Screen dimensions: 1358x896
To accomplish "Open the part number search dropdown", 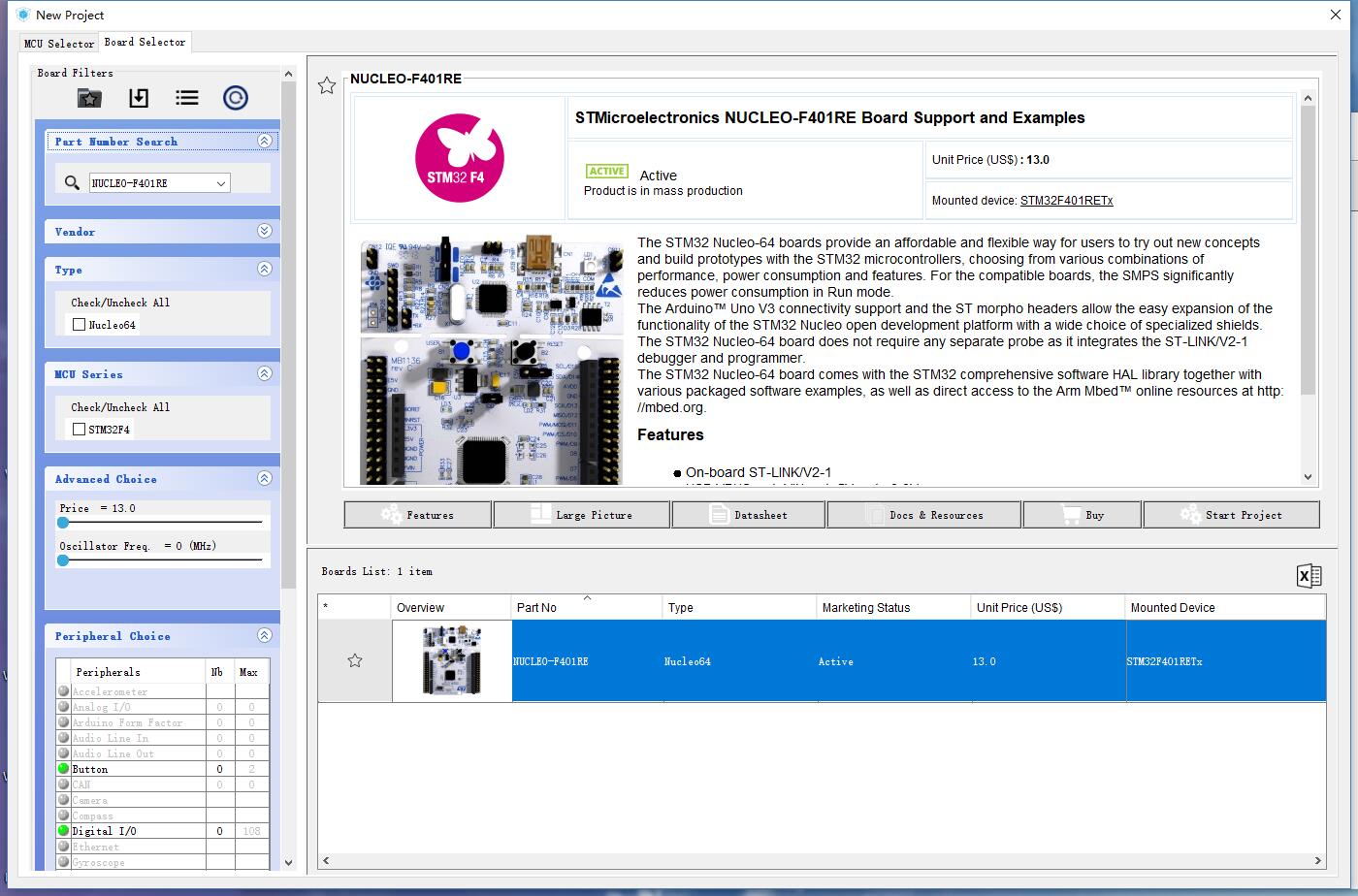I will [x=221, y=182].
